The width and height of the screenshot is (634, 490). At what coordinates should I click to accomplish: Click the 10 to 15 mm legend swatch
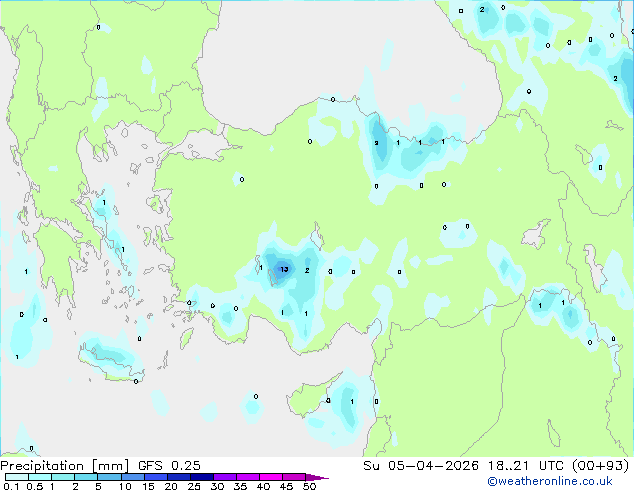133,477
